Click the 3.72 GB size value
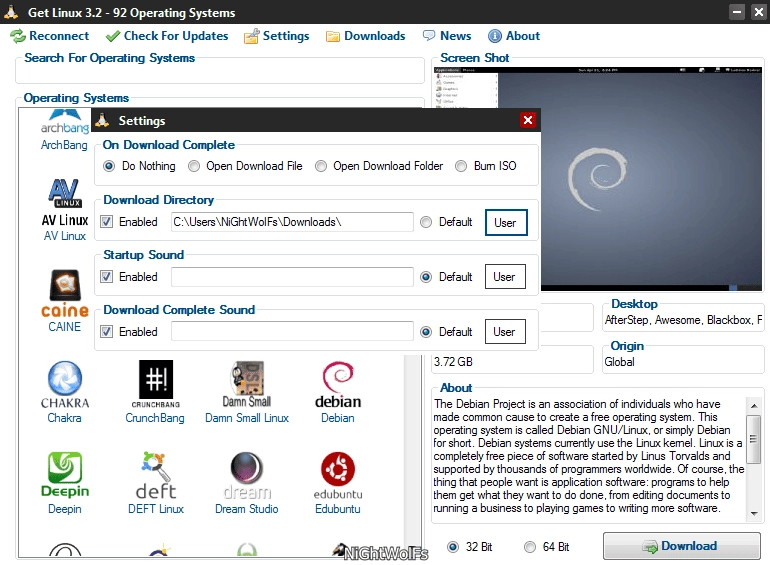Image resolution: width=770 pixels, height=565 pixels. (x=453, y=362)
